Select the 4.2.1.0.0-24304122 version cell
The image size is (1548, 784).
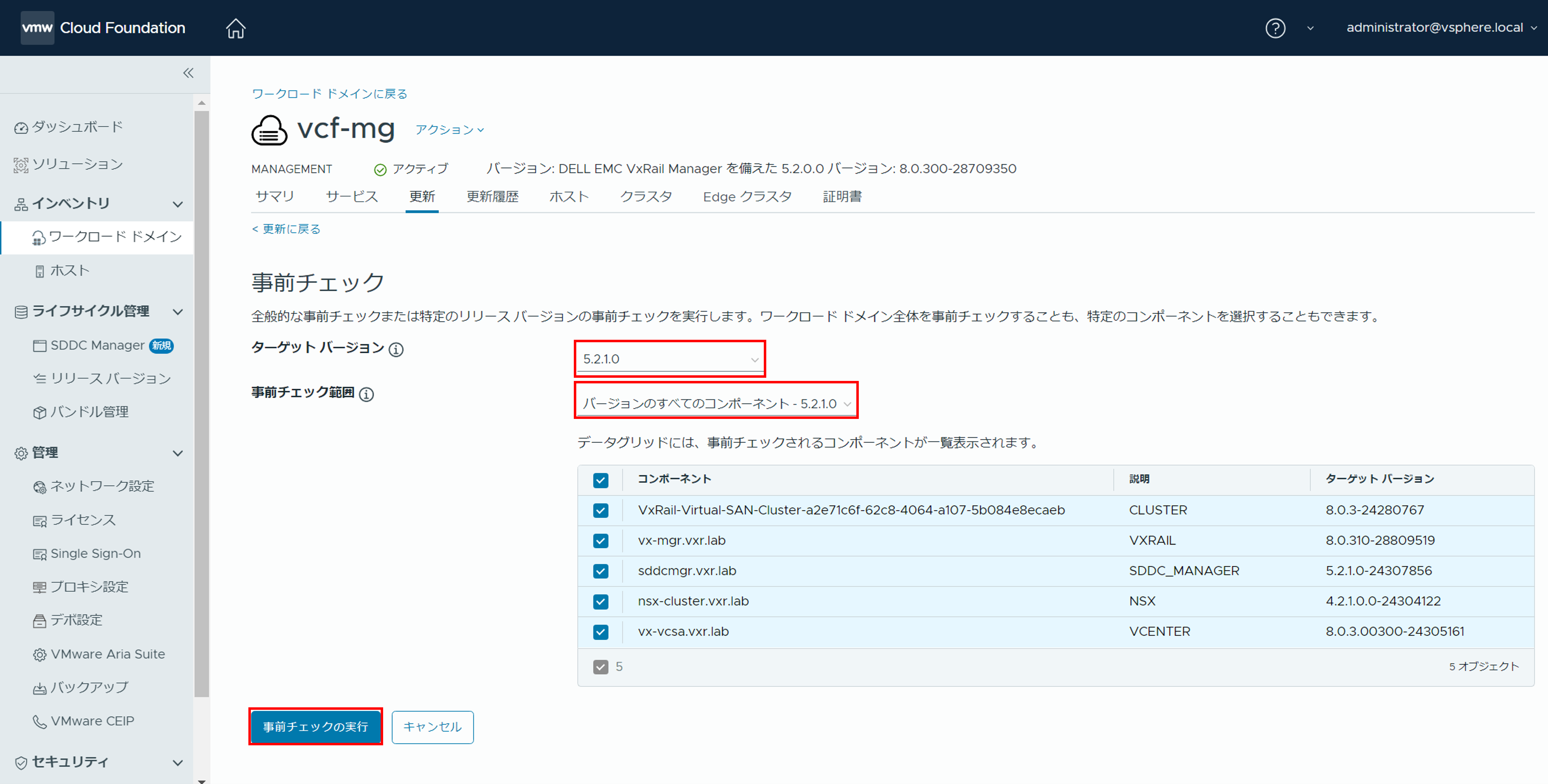(x=1383, y=601)
